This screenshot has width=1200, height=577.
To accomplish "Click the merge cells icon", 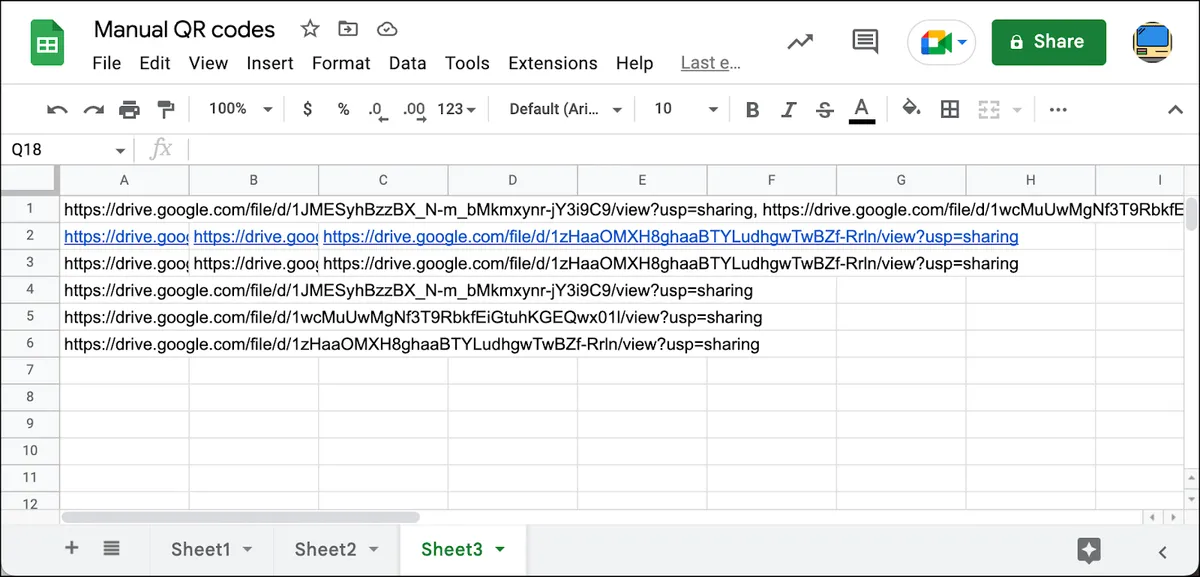I will [x=989, y=109].
